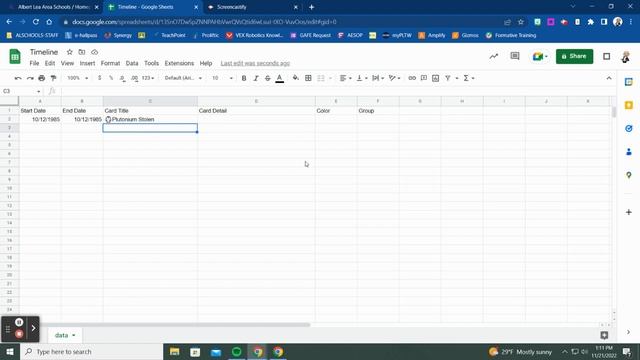Format as percent icon

coord(111,78)
